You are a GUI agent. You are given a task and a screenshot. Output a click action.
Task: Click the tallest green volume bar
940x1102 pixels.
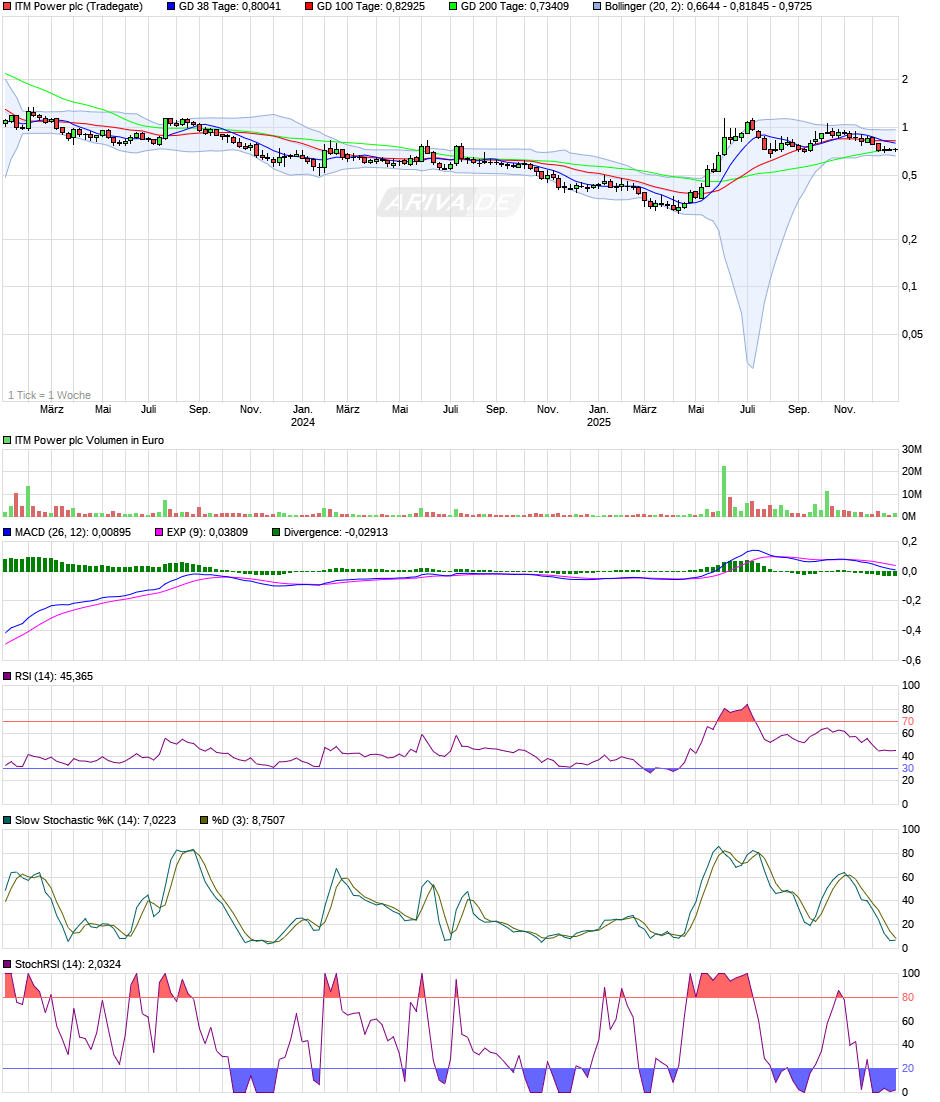[723, 491]
